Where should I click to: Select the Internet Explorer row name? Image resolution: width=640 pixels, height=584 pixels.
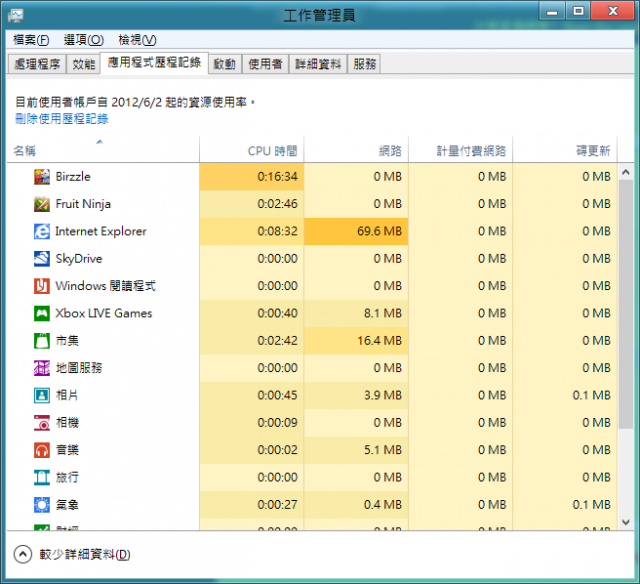click(101, 231)
